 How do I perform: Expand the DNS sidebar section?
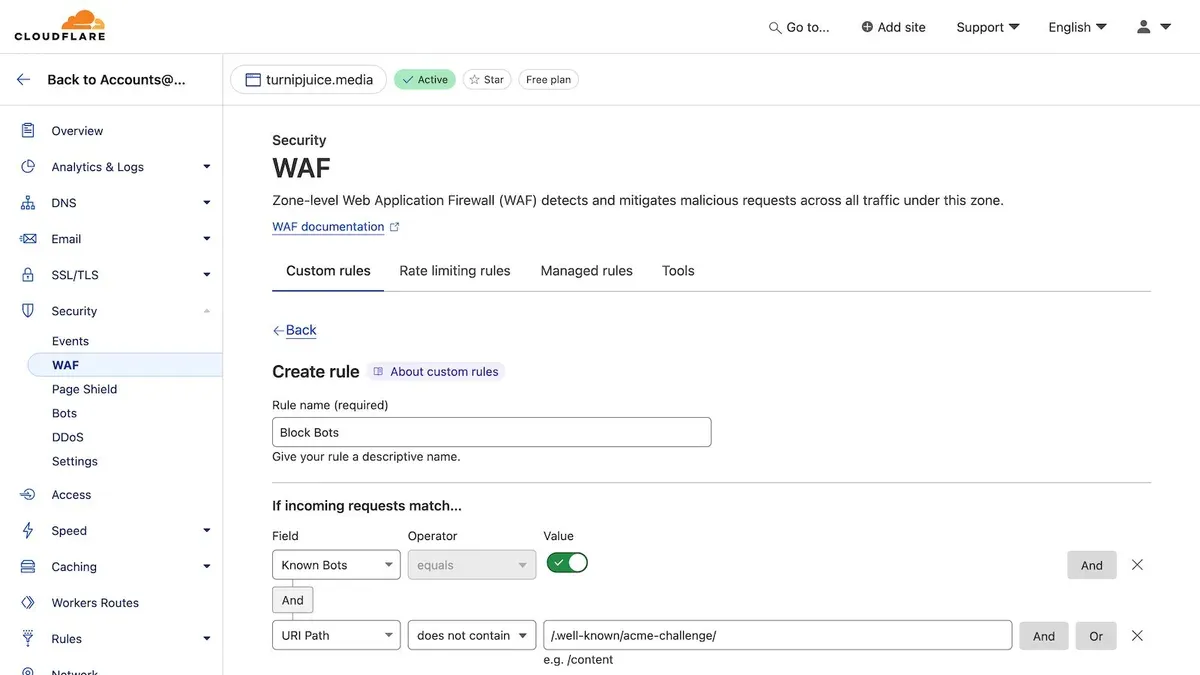click(207, 203)
